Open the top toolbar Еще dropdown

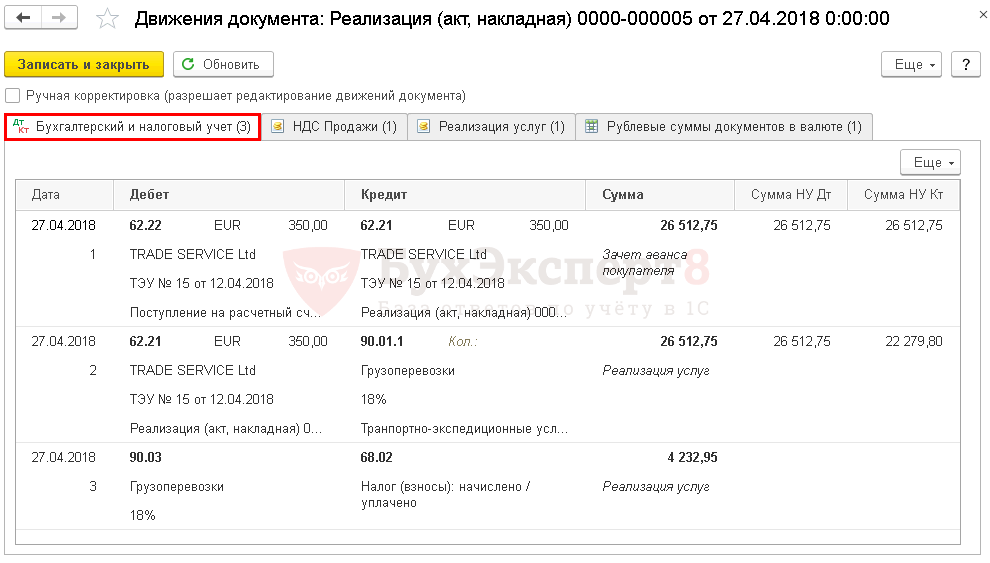tap(911, 64)
